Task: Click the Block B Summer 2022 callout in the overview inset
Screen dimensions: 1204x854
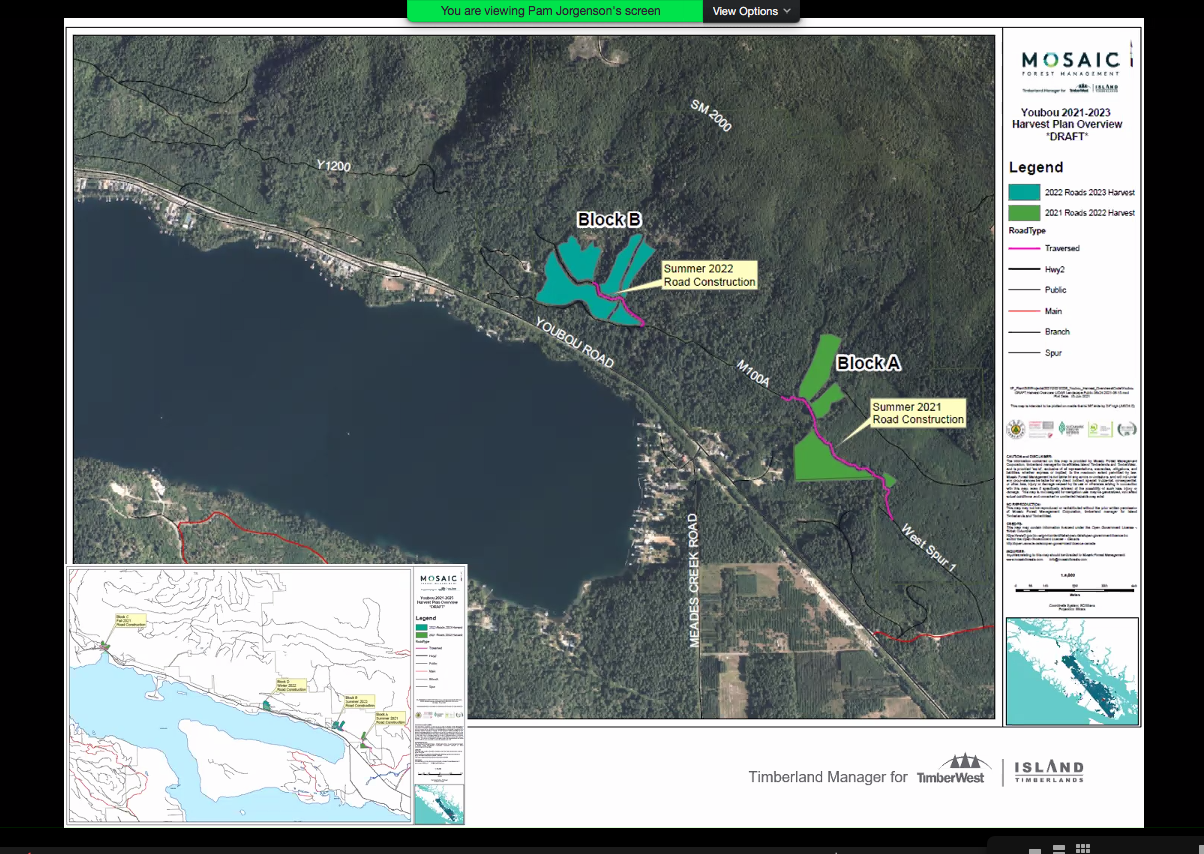Action: click(361, 701)
